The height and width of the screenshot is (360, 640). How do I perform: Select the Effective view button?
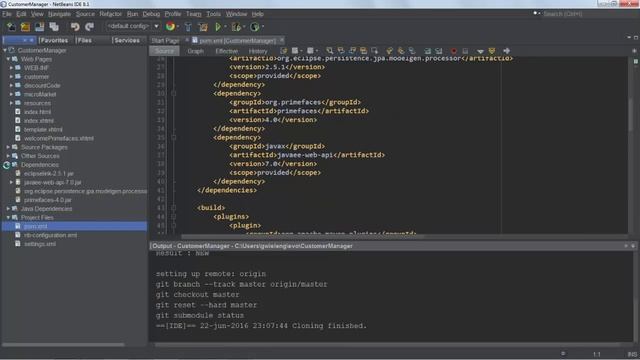tap(227, 51)
